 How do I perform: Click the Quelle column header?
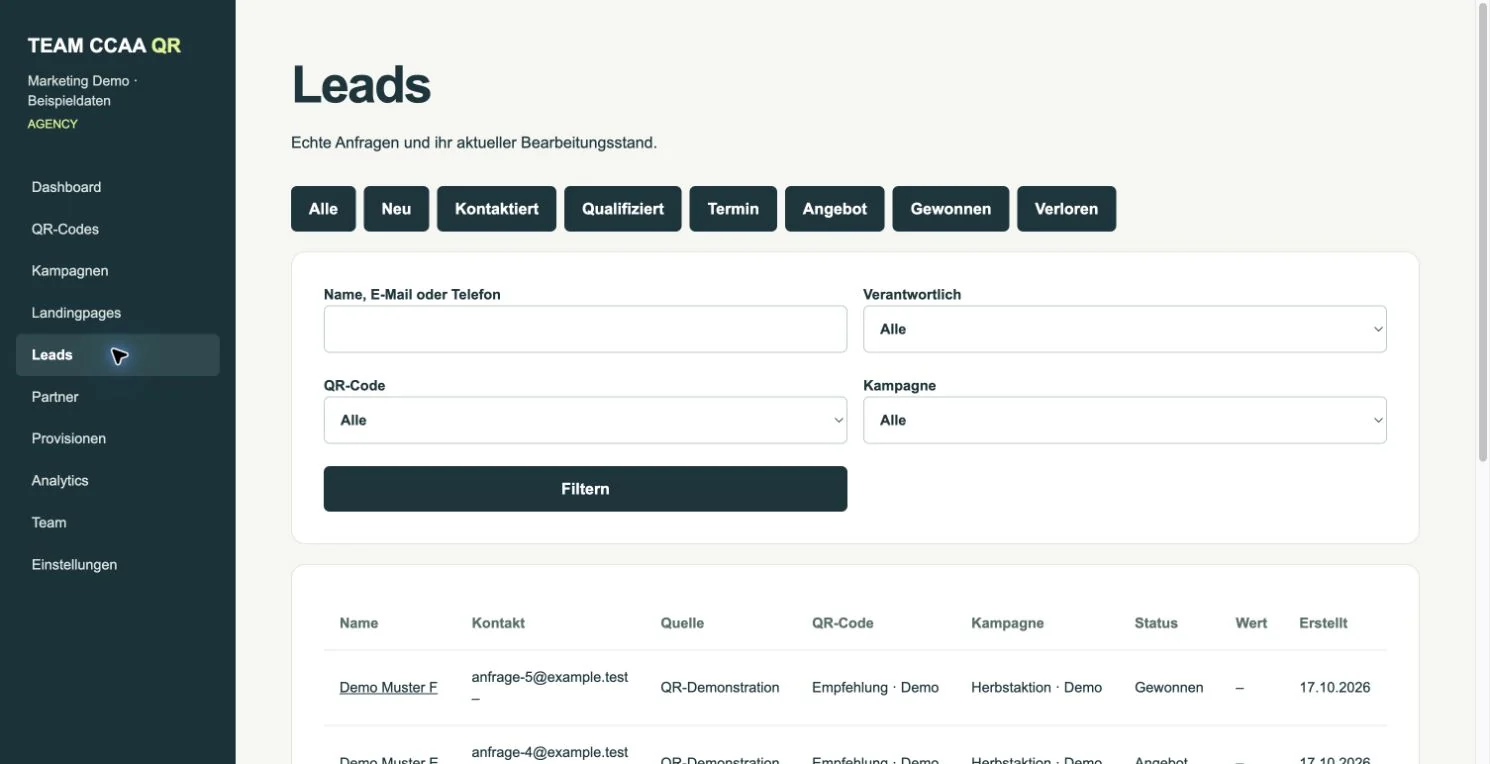click(x=682, y=623)
